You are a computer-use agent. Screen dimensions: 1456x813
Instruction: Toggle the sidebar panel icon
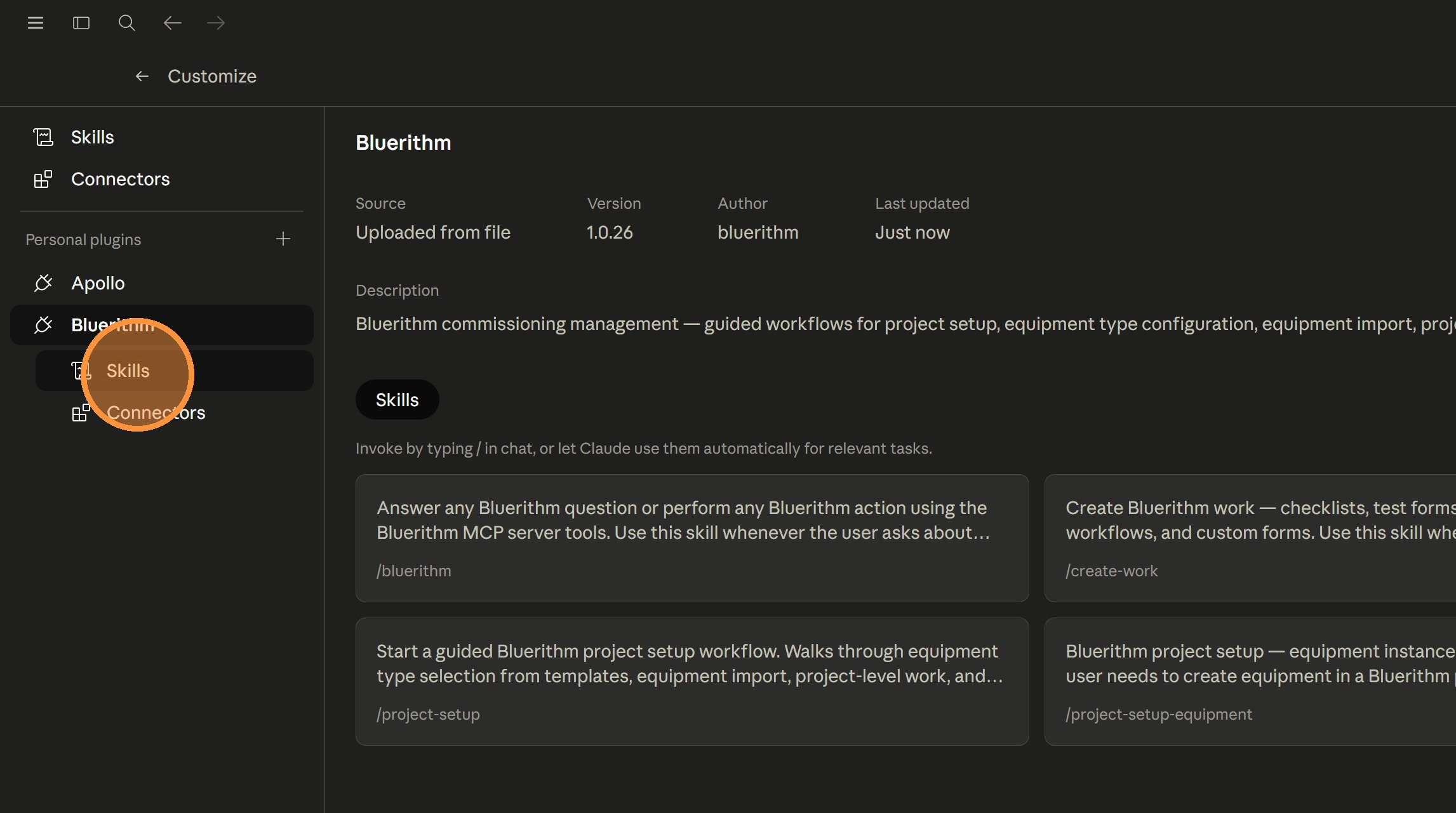(81, 23)
